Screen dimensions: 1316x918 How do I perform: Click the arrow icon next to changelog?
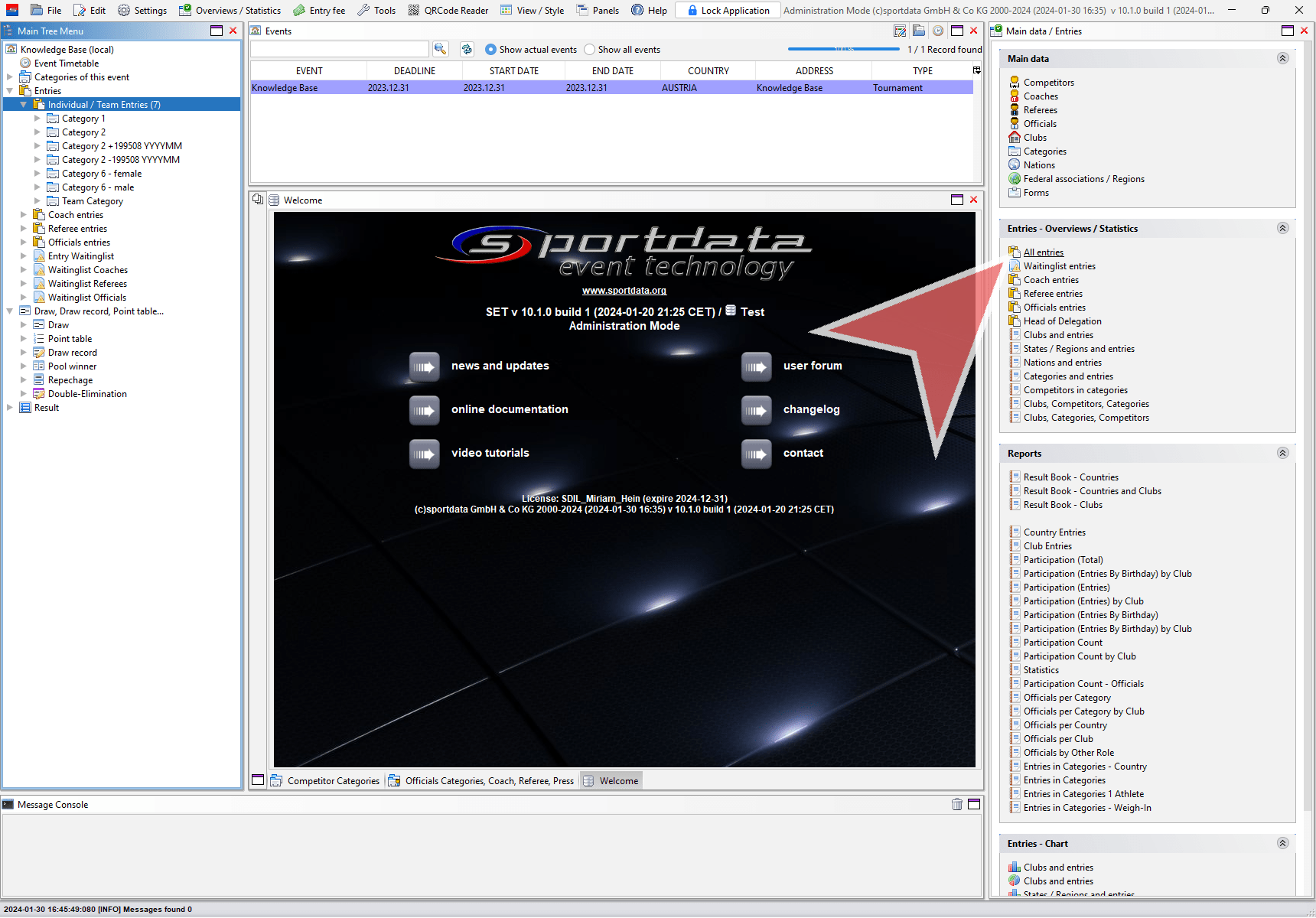click(756, 410)
